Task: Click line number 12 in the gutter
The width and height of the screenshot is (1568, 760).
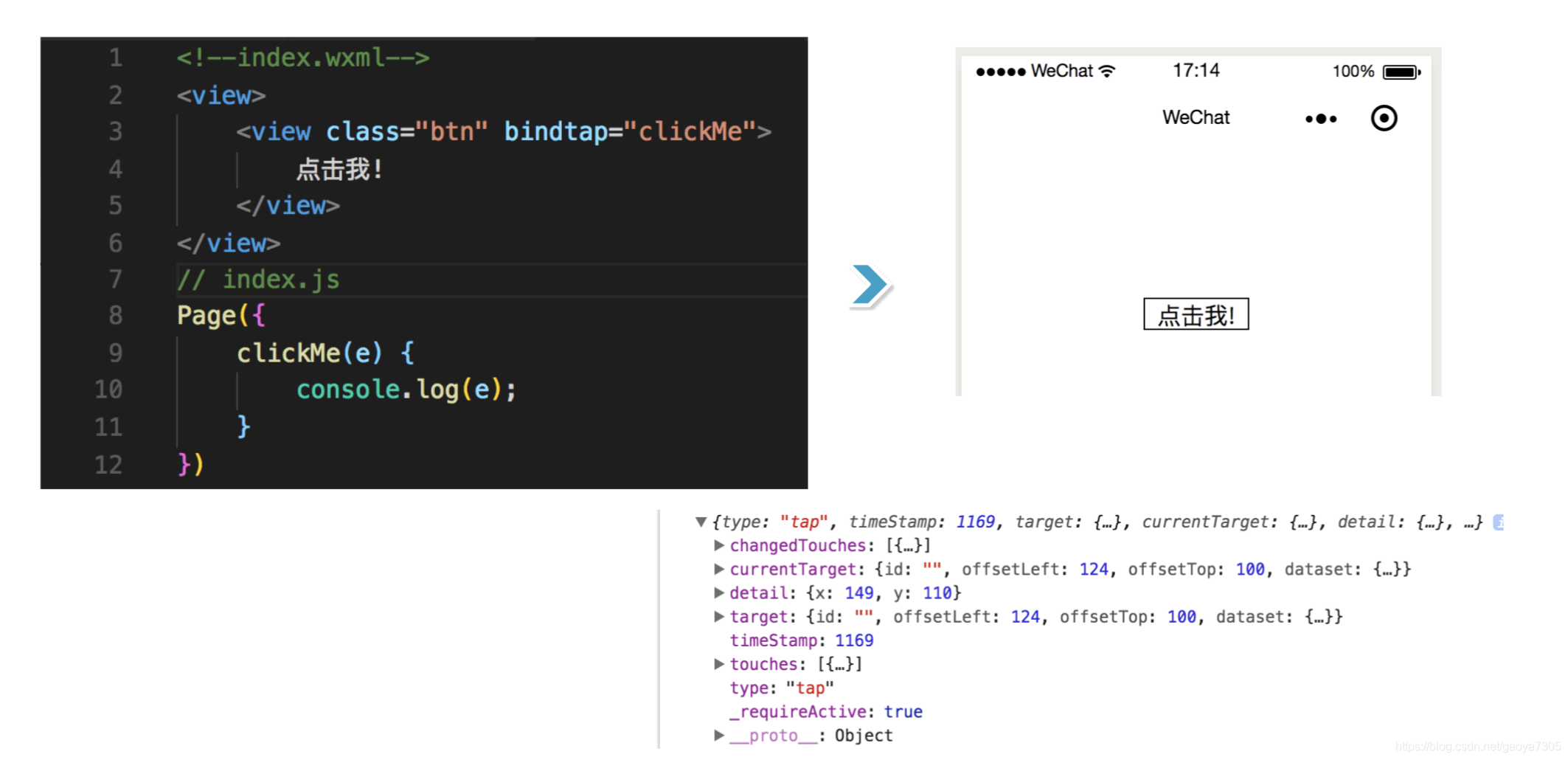Action: click(x=108, y=464)
